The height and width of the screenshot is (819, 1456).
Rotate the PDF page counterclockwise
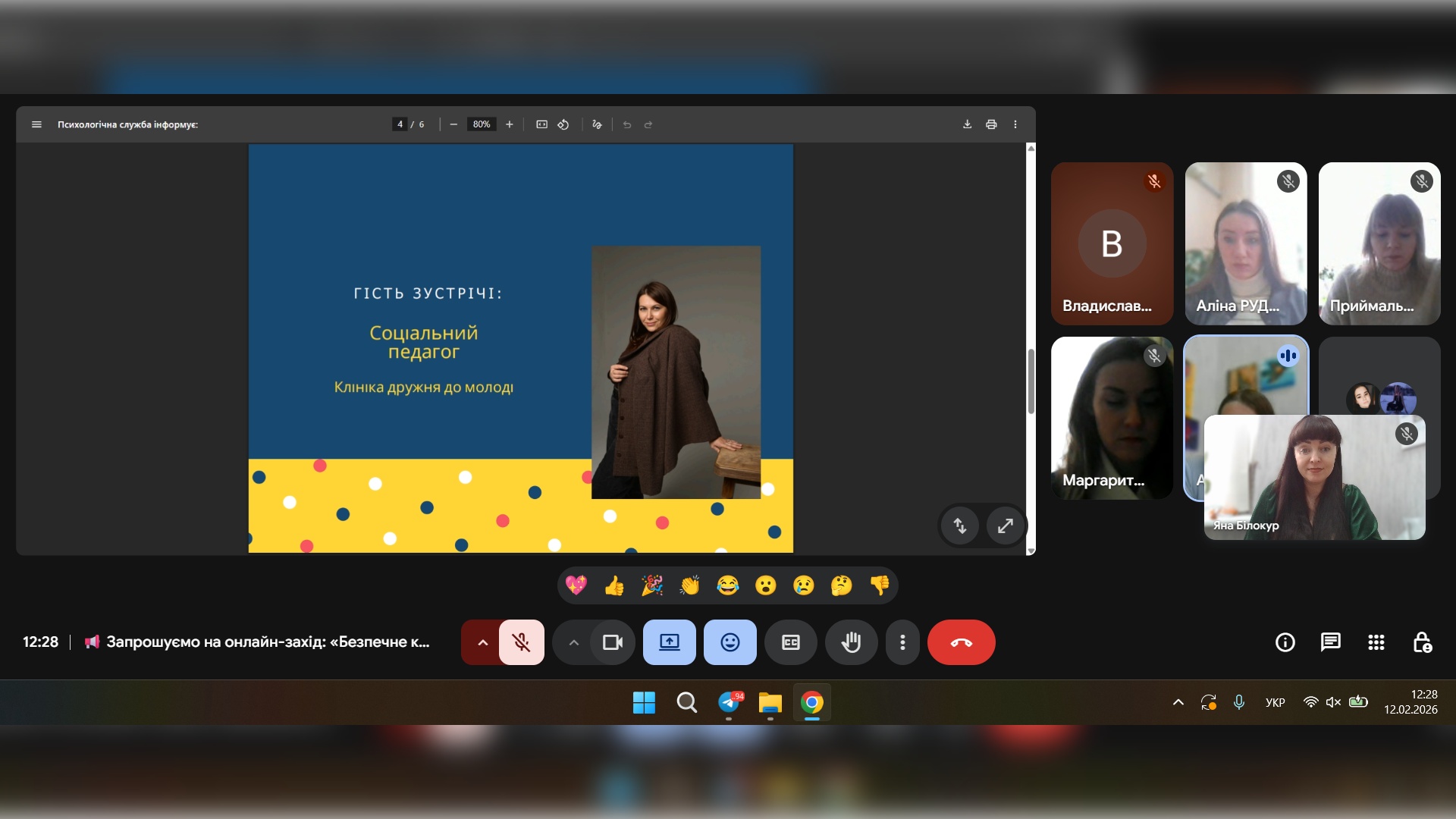click(563, 124)
